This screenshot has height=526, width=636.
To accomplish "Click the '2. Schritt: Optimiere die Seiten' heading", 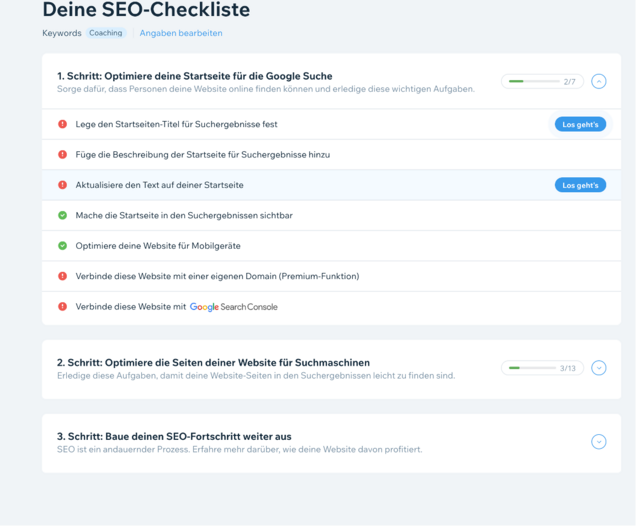I will pyautogui.click(x=213, y=363).
